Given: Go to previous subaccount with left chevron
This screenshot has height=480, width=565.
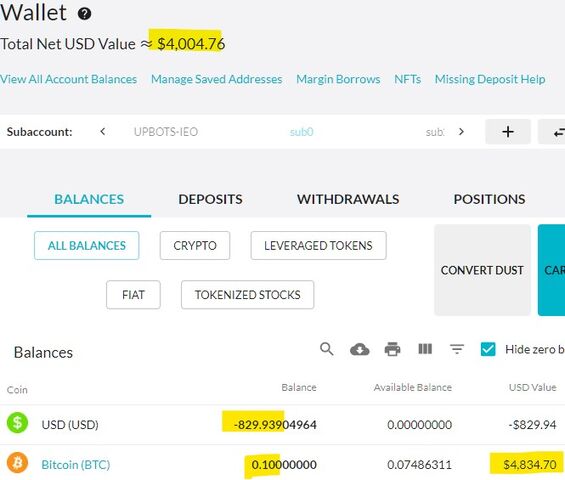Looking at the screenshot, I should click(103, 132).
